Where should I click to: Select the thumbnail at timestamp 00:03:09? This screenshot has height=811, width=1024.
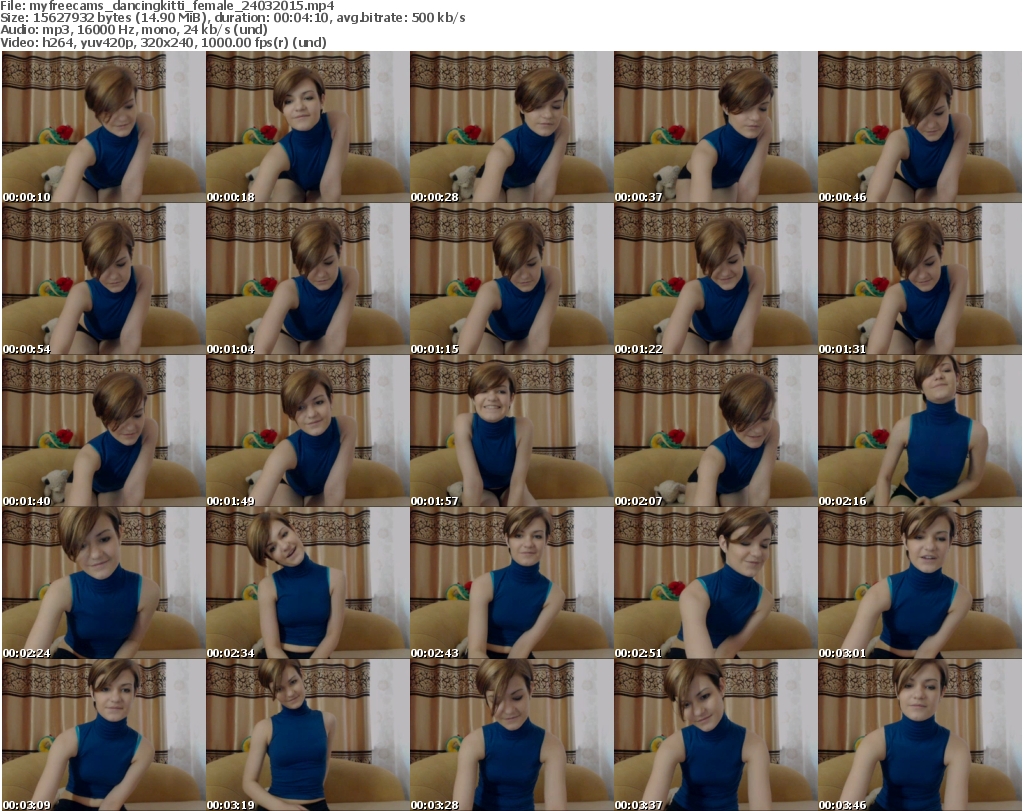click(103, 735)
